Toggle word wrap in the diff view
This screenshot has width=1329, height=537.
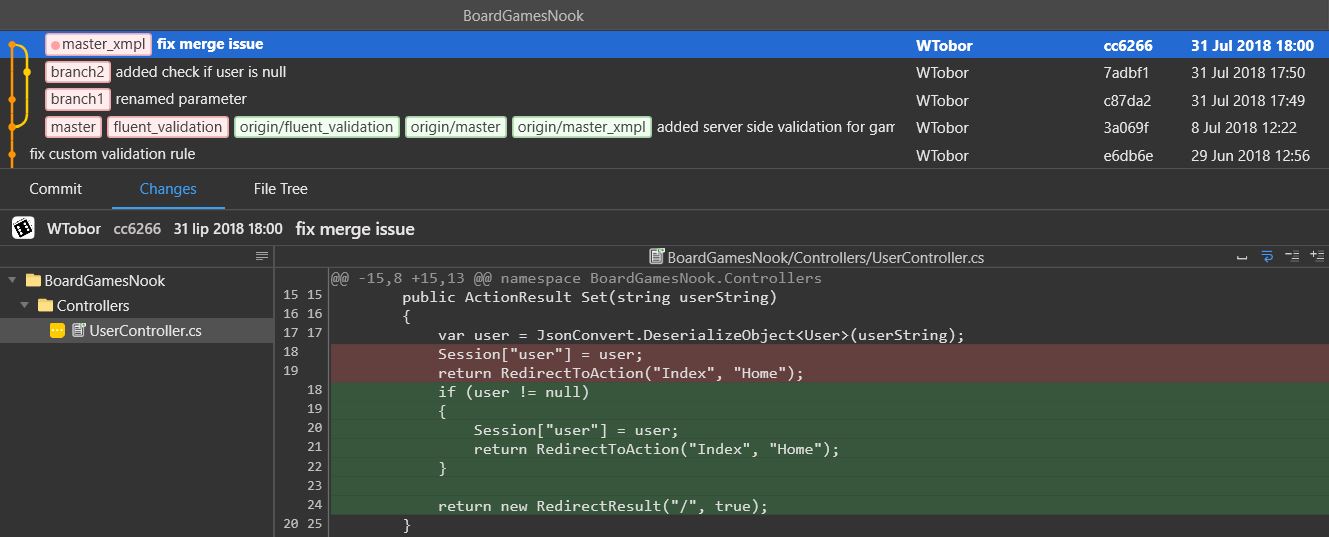[x=1266, y=257]
